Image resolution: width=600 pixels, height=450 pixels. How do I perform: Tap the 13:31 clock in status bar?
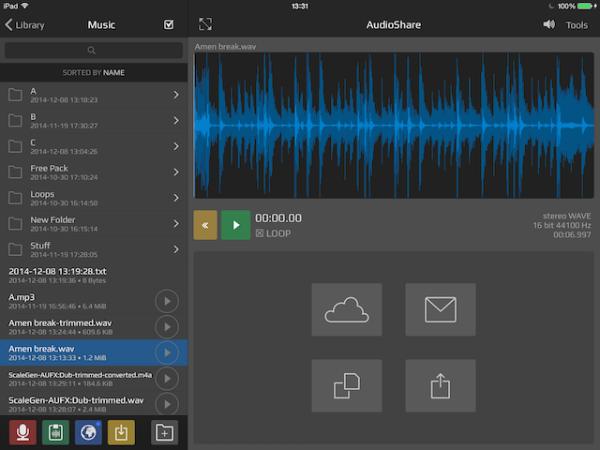tap(300, 6)
